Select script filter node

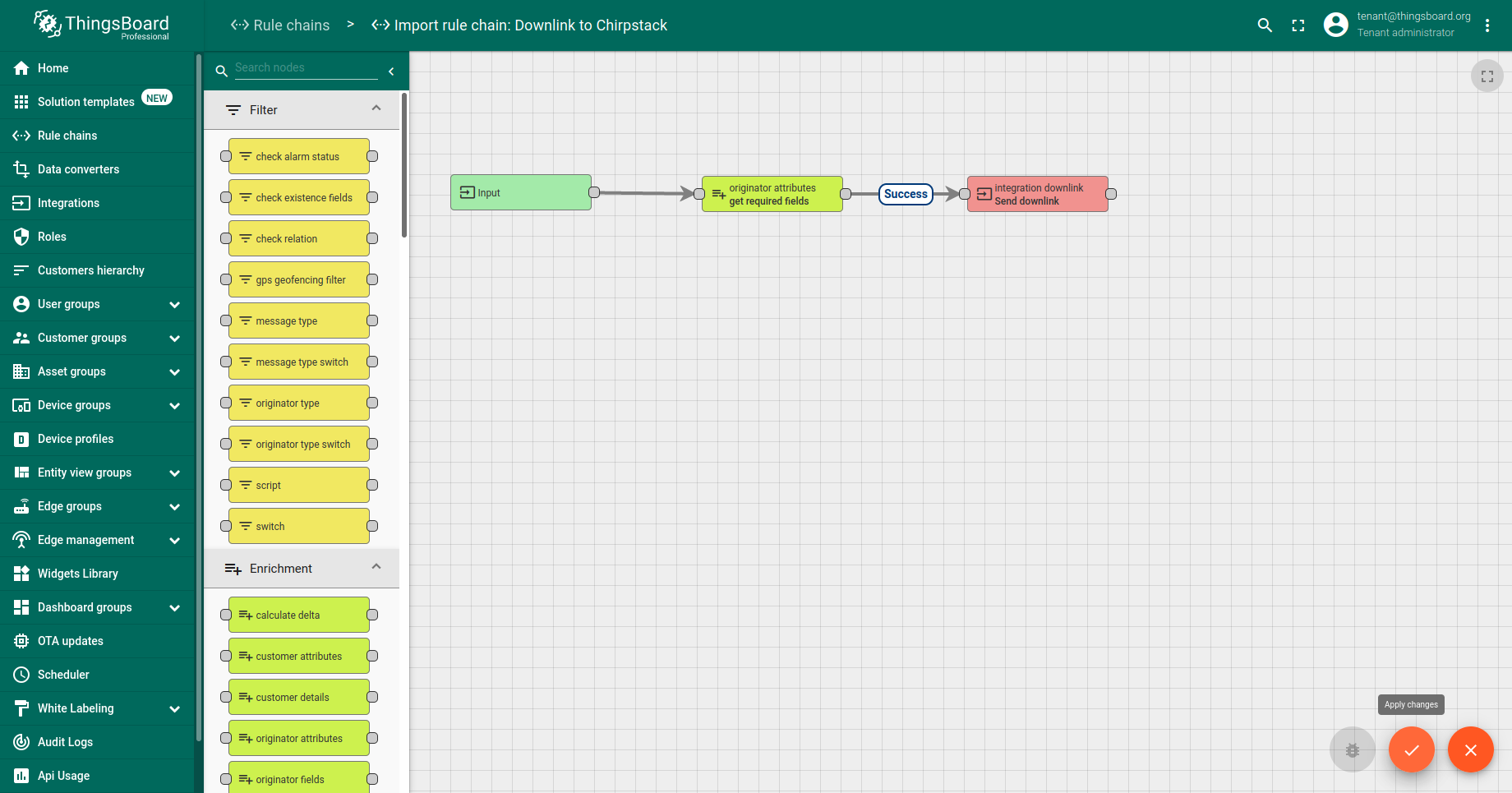(x=299, y=485)
